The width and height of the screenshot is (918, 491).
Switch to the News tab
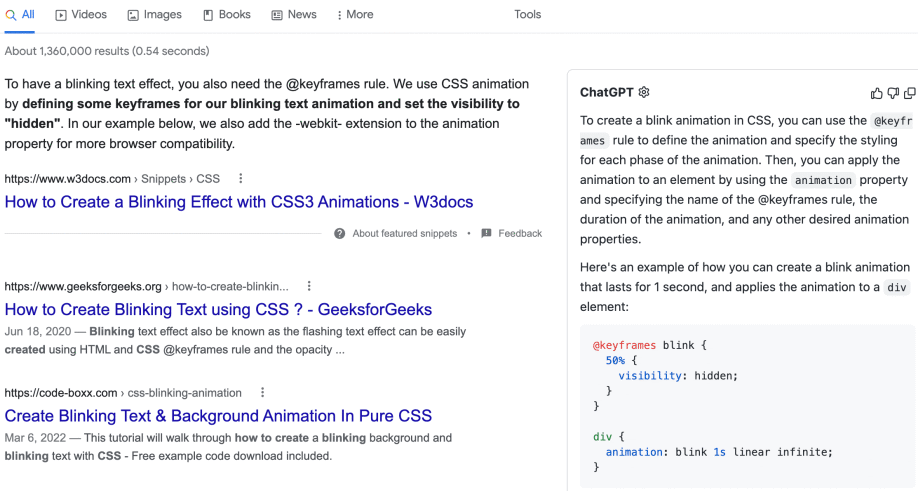(x=294, y=15)
